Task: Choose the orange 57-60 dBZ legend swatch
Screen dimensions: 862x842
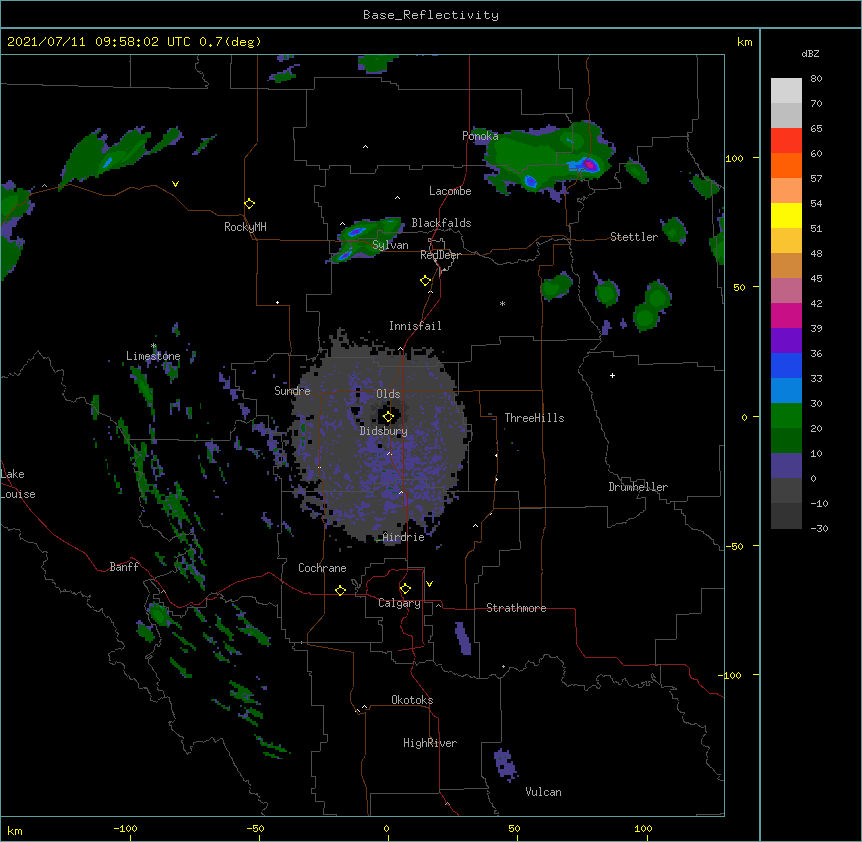Action: tap(786, 165)
